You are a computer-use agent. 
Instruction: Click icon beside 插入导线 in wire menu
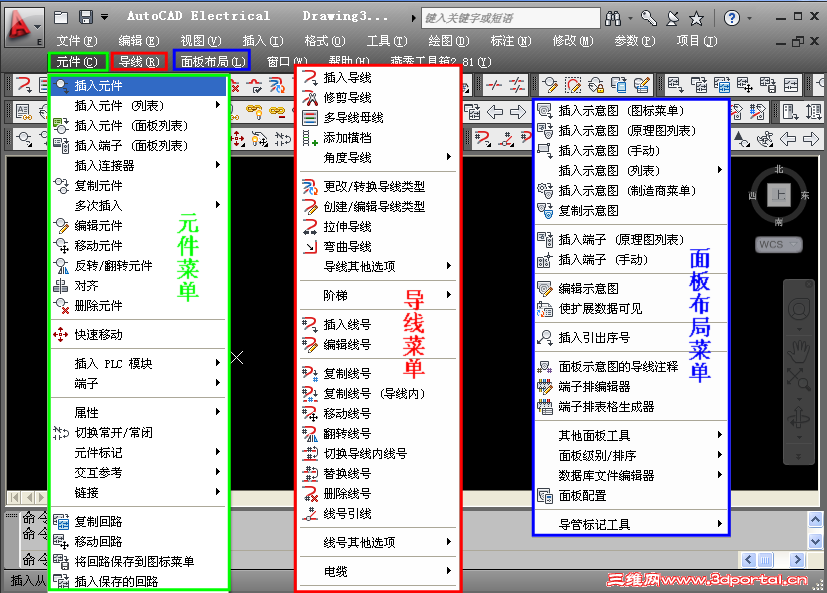310,78
